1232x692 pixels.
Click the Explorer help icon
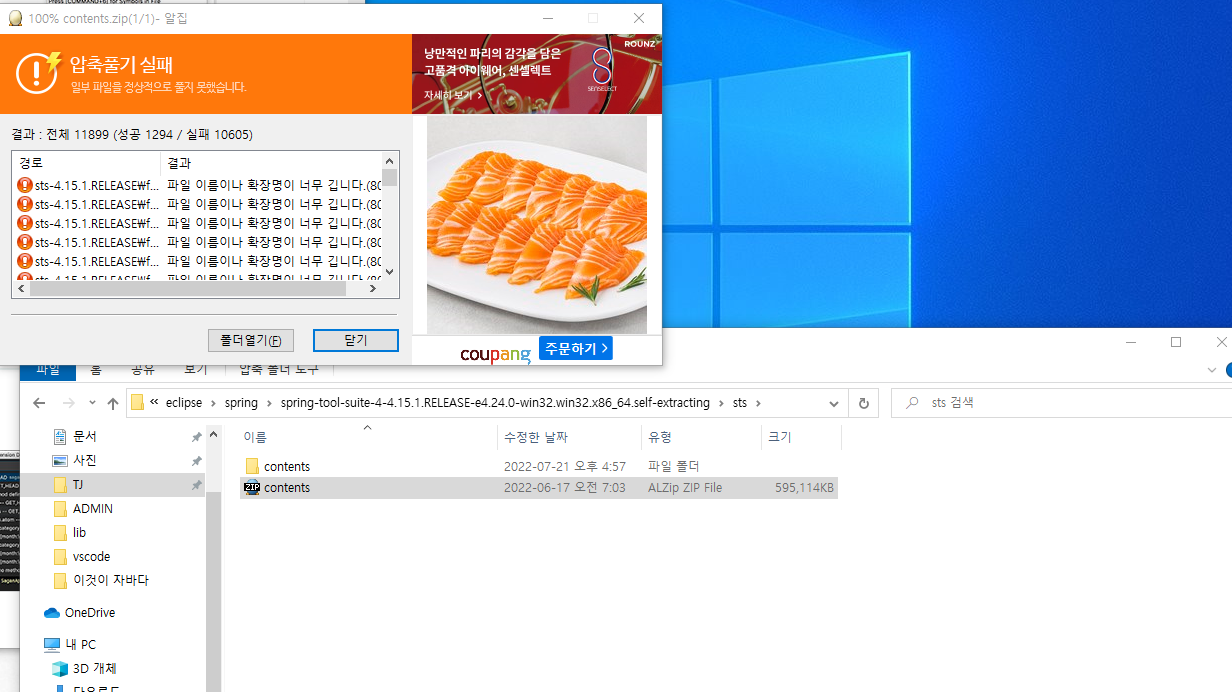tap(1229, 370)
